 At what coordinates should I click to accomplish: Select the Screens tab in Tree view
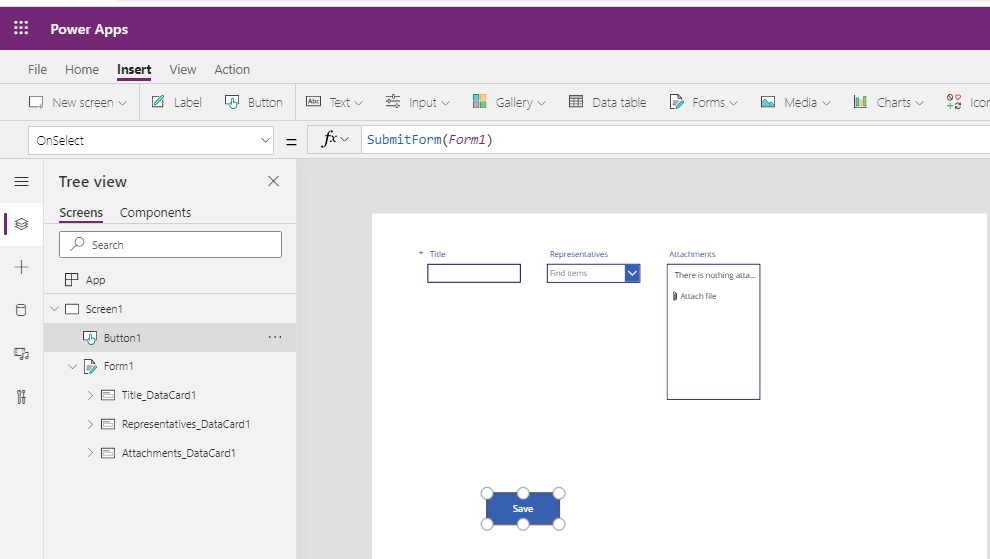(81, 213)
